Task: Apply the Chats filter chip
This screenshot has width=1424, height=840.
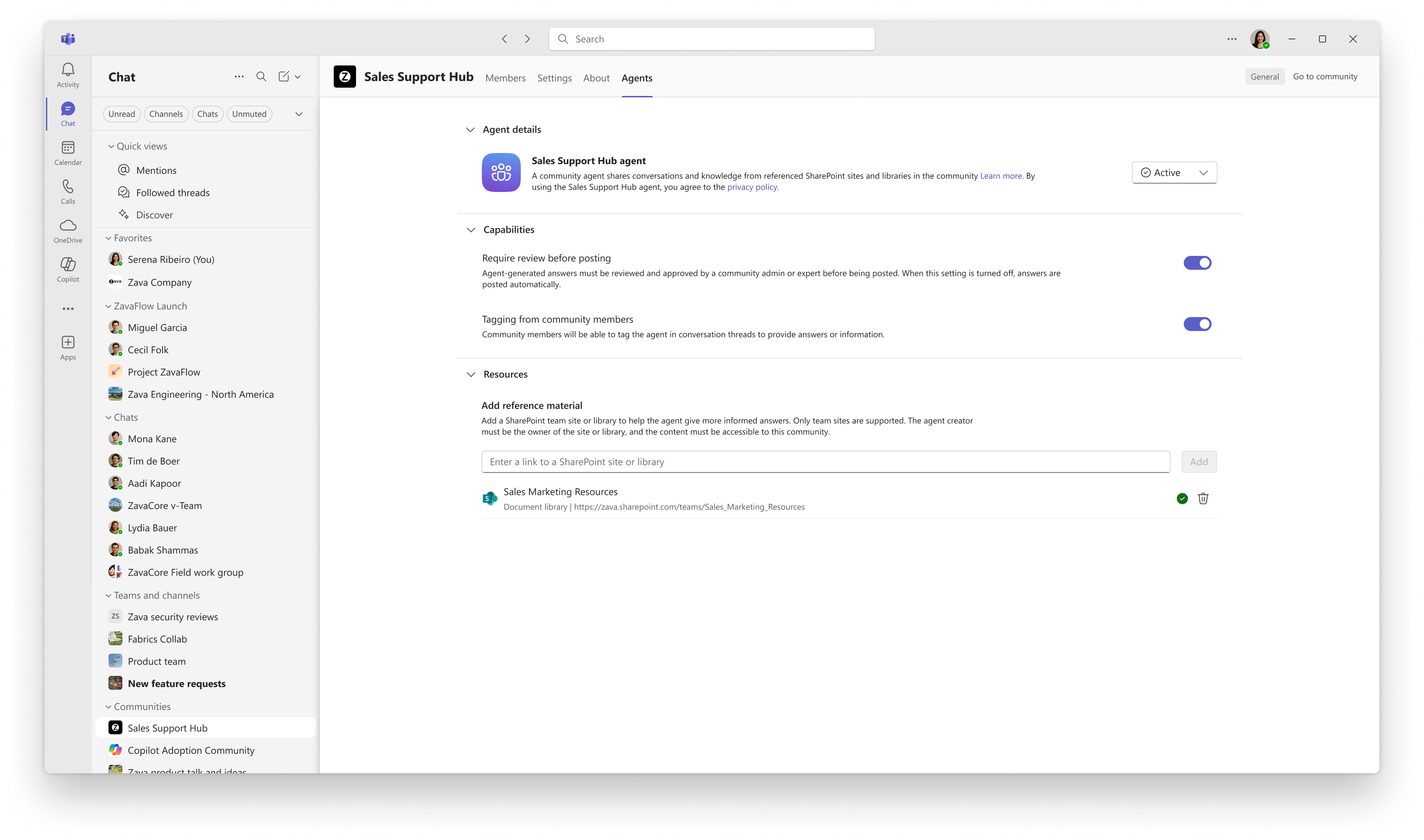Action: 208,114
